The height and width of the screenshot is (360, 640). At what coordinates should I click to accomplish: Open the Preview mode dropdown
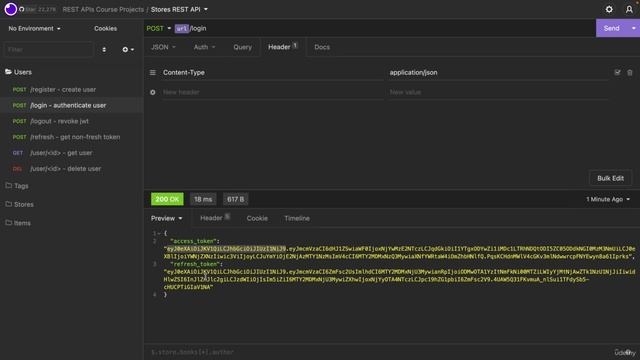[167, 218]
